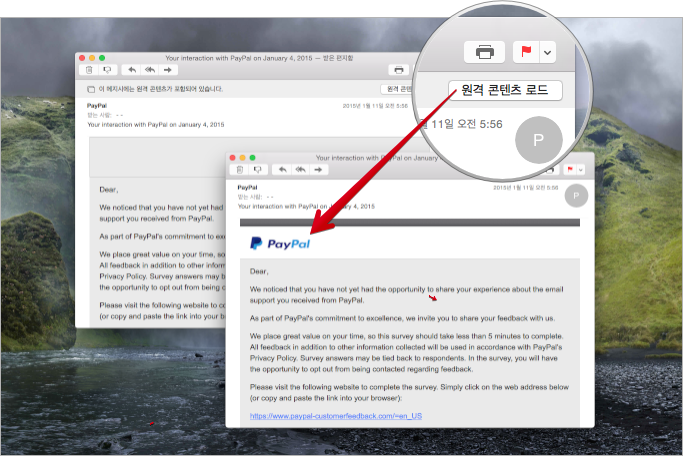Click 'Dear,' in the front email body
Image resolution: width=683 pixels, height=456 pixels.
[259, 271]
